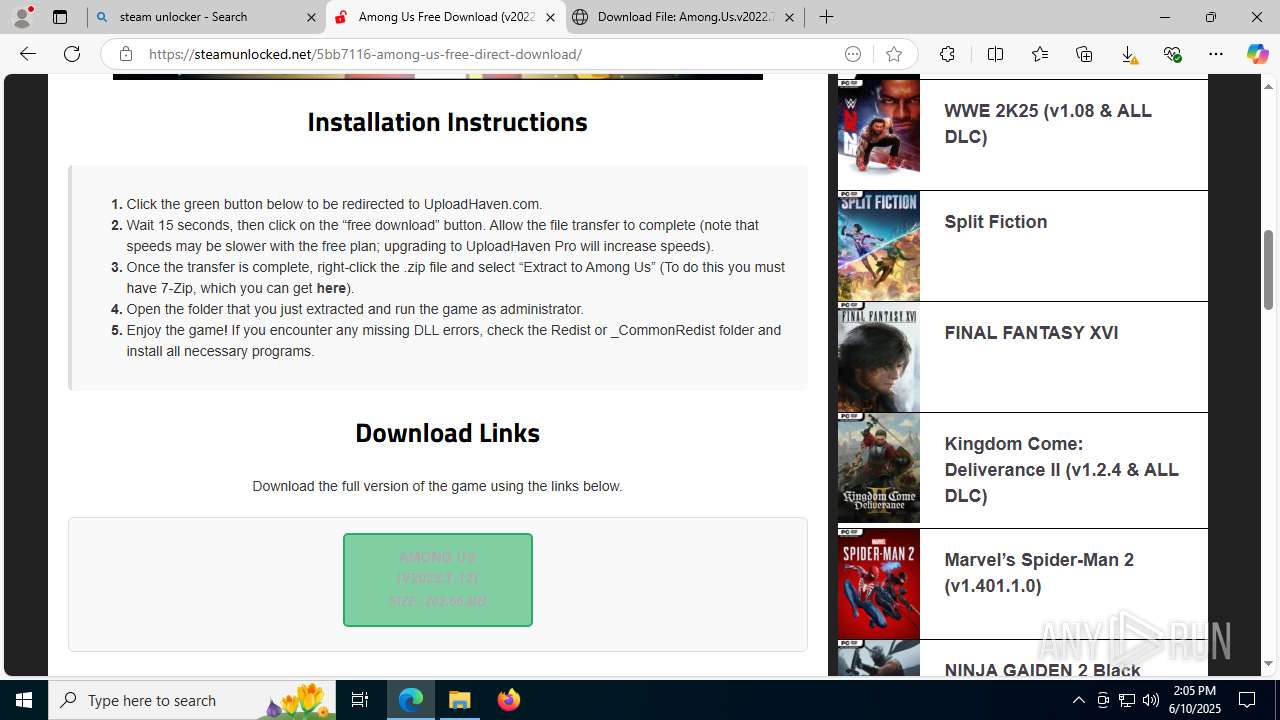Open split screen view
The image size is (1280, 720).
tap(995, 54)
